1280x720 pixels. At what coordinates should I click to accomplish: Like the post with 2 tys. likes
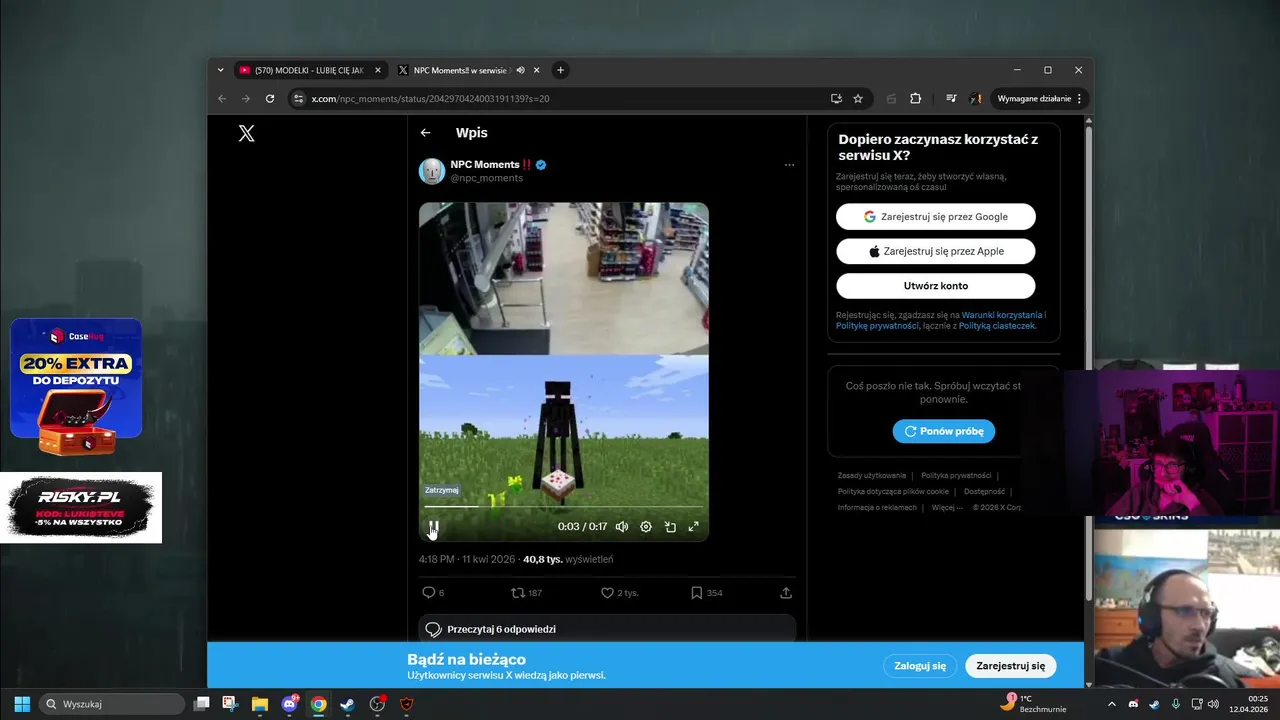click(619, 593)
